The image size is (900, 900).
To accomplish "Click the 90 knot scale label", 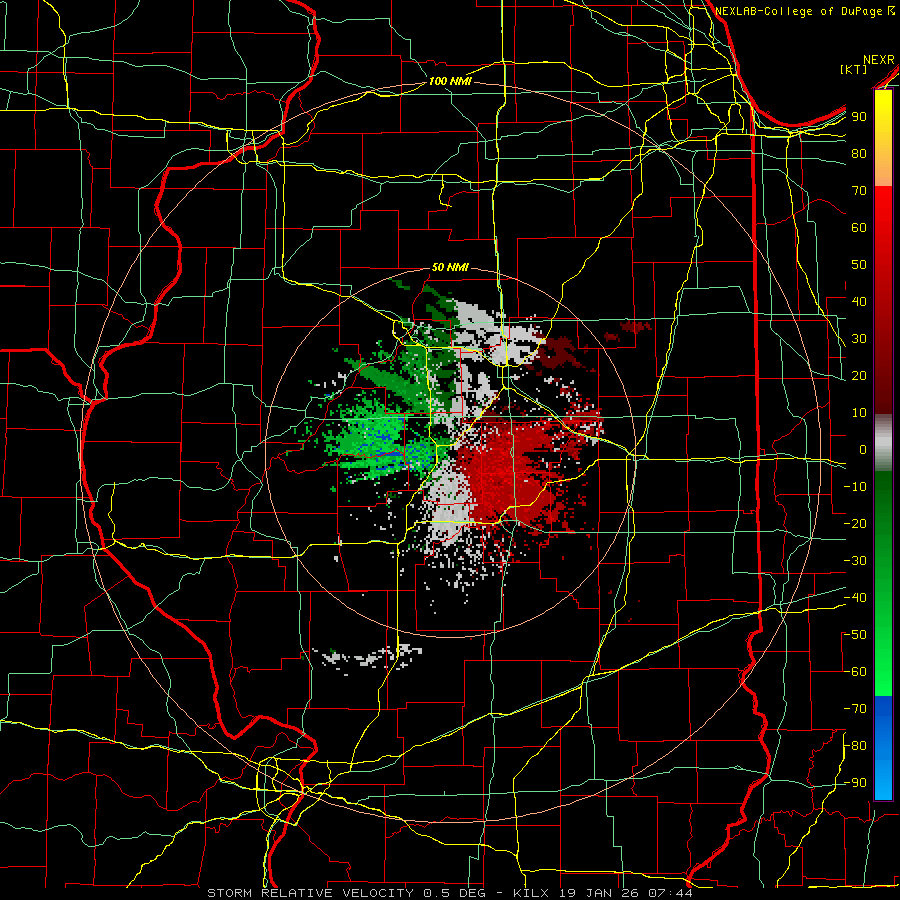I will 859,117.
